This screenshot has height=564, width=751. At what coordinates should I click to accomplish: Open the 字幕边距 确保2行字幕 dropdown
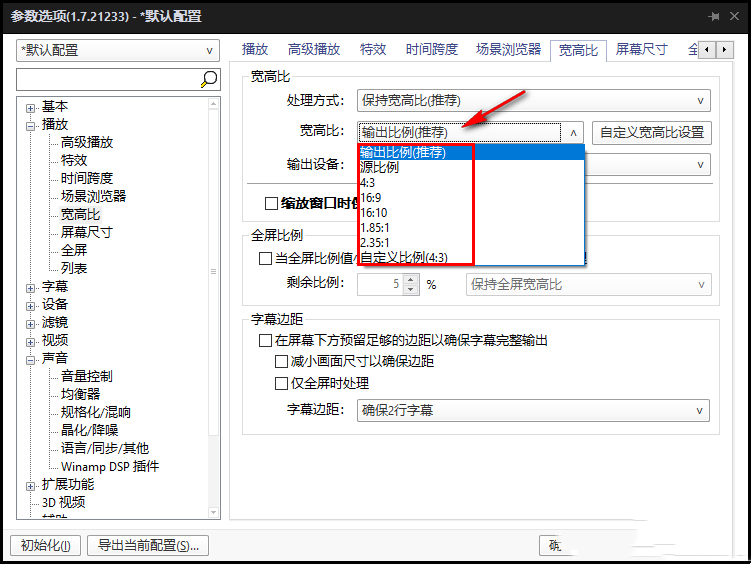click(x=533, y=411)
